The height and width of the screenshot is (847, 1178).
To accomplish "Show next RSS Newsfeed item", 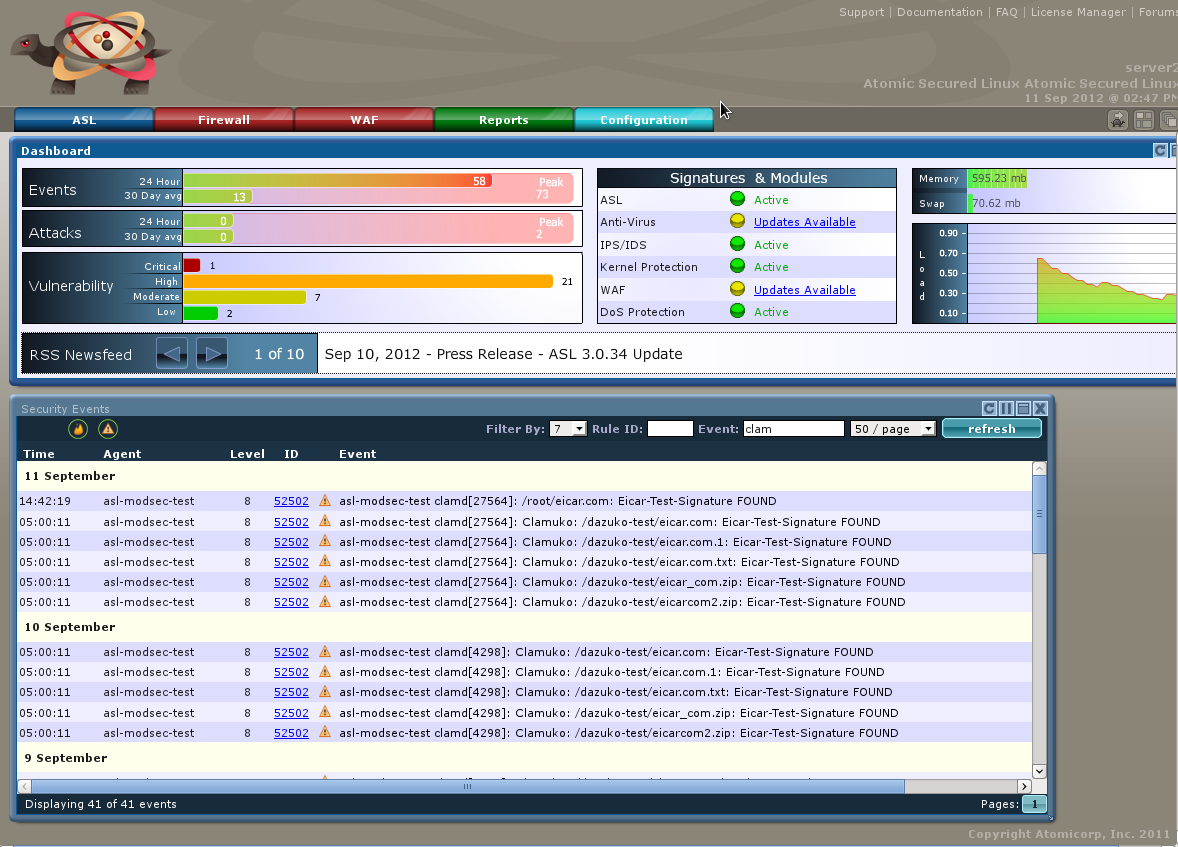I will pos(212,353).
